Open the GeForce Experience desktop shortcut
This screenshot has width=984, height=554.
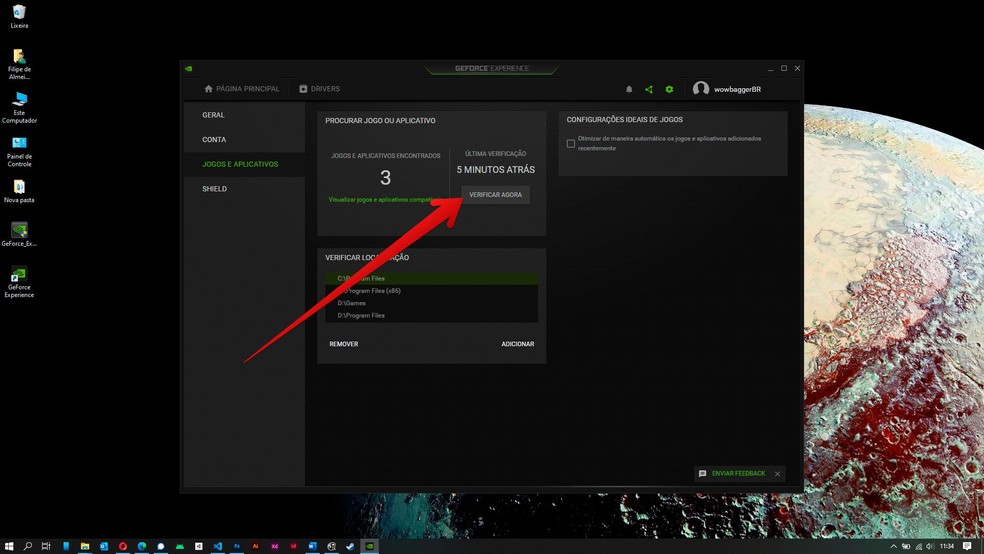(x=19, y=280)
